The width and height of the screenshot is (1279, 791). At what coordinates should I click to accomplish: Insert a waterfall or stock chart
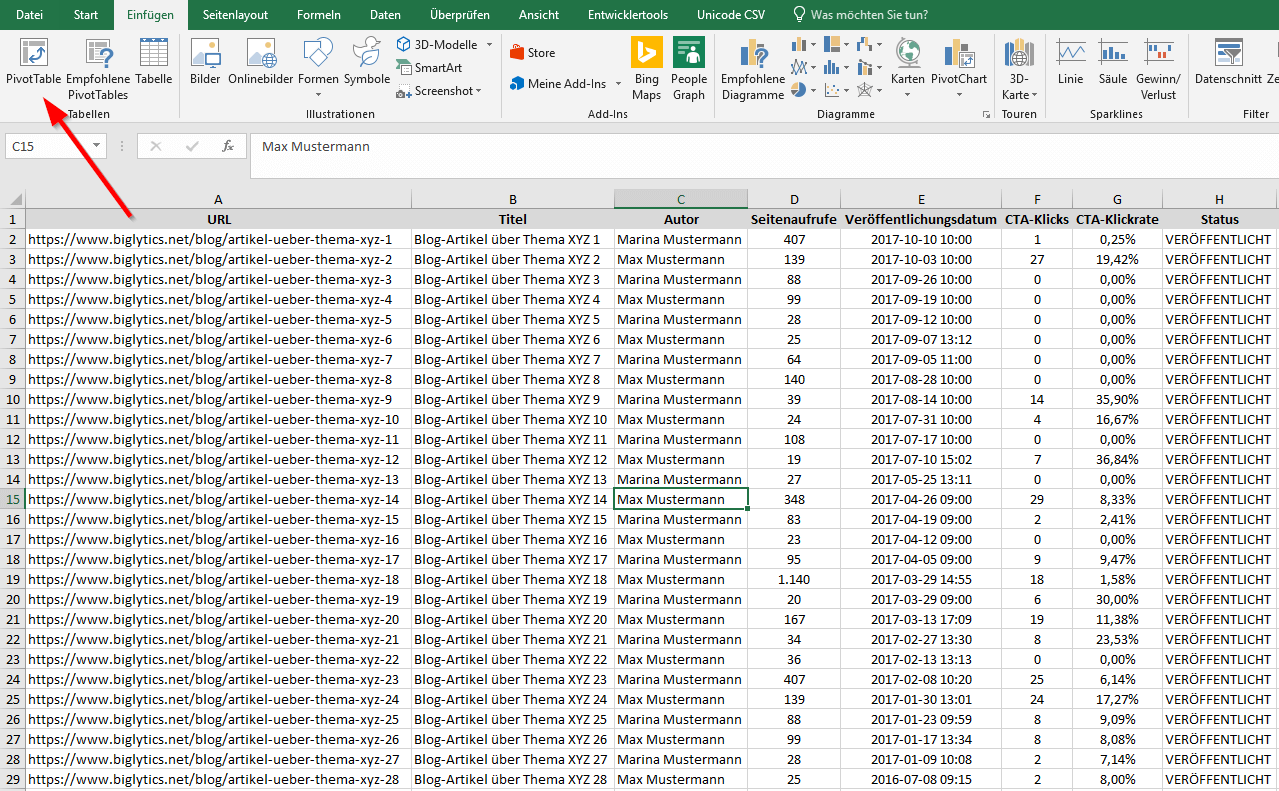[868, 45]
